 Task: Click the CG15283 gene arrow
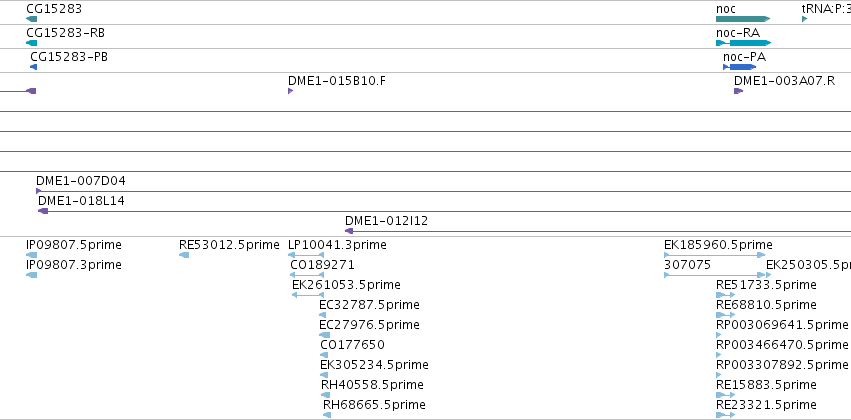[31, 19]
